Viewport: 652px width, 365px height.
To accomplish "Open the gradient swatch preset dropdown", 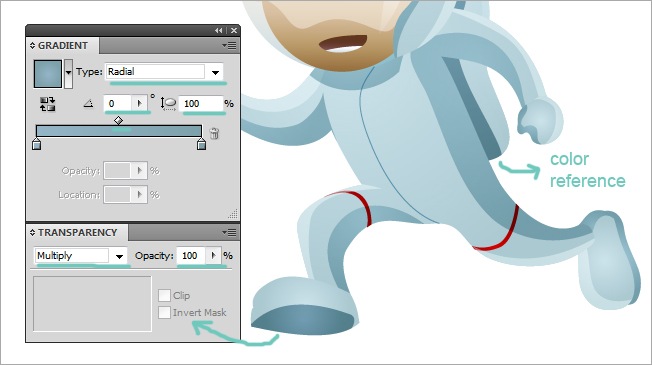I will tap(68, 73).
